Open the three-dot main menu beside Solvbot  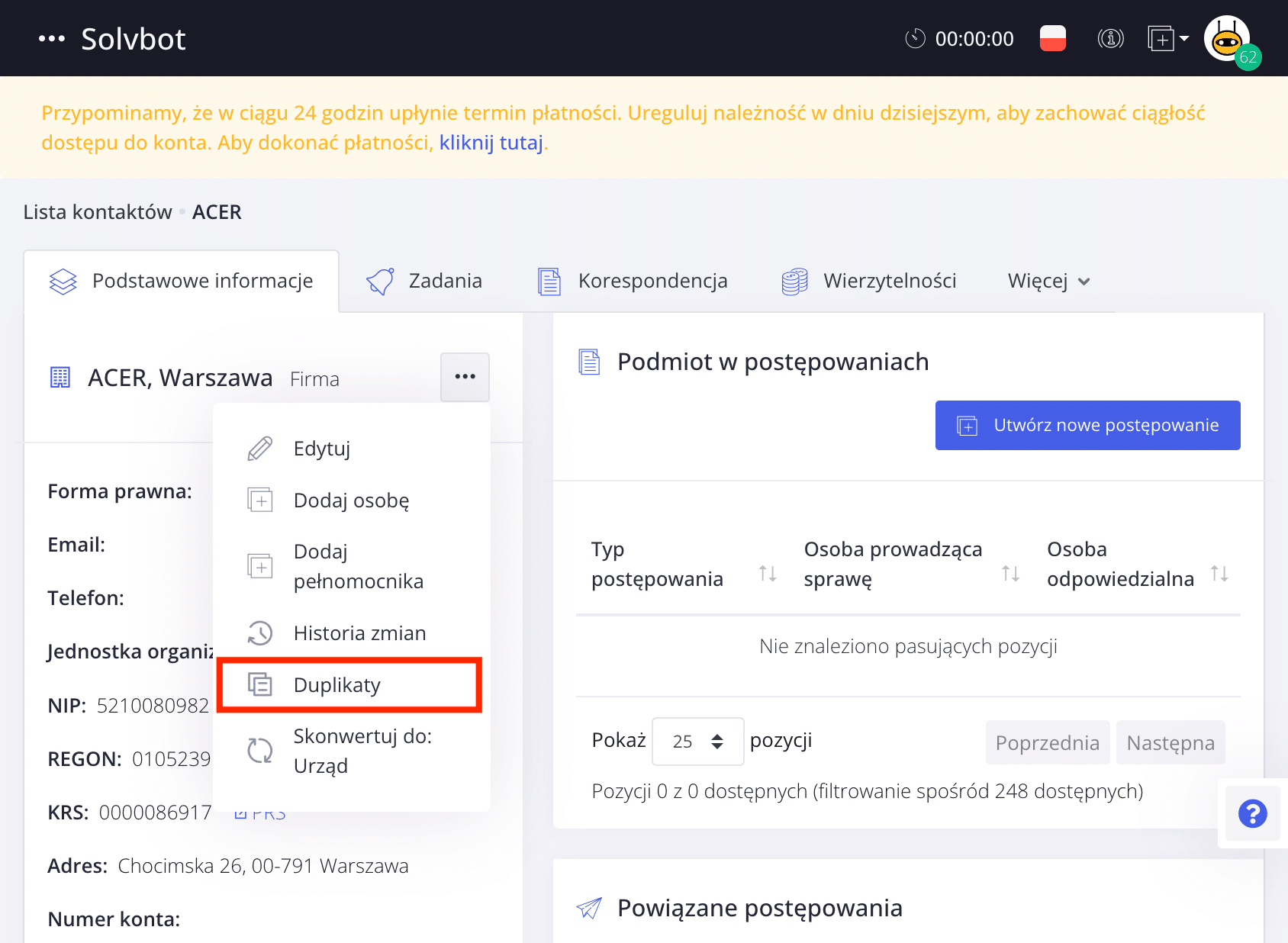point(51,39)
